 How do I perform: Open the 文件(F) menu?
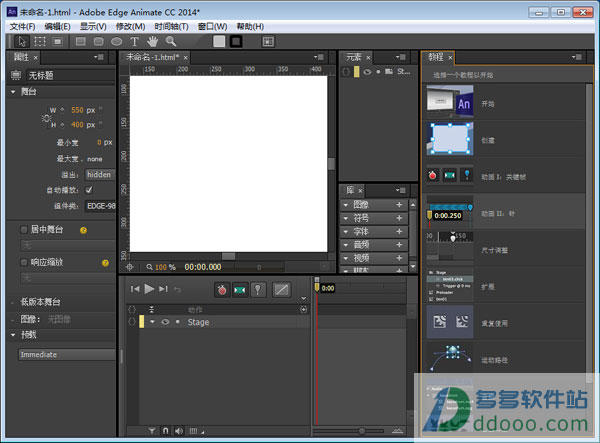22,27
